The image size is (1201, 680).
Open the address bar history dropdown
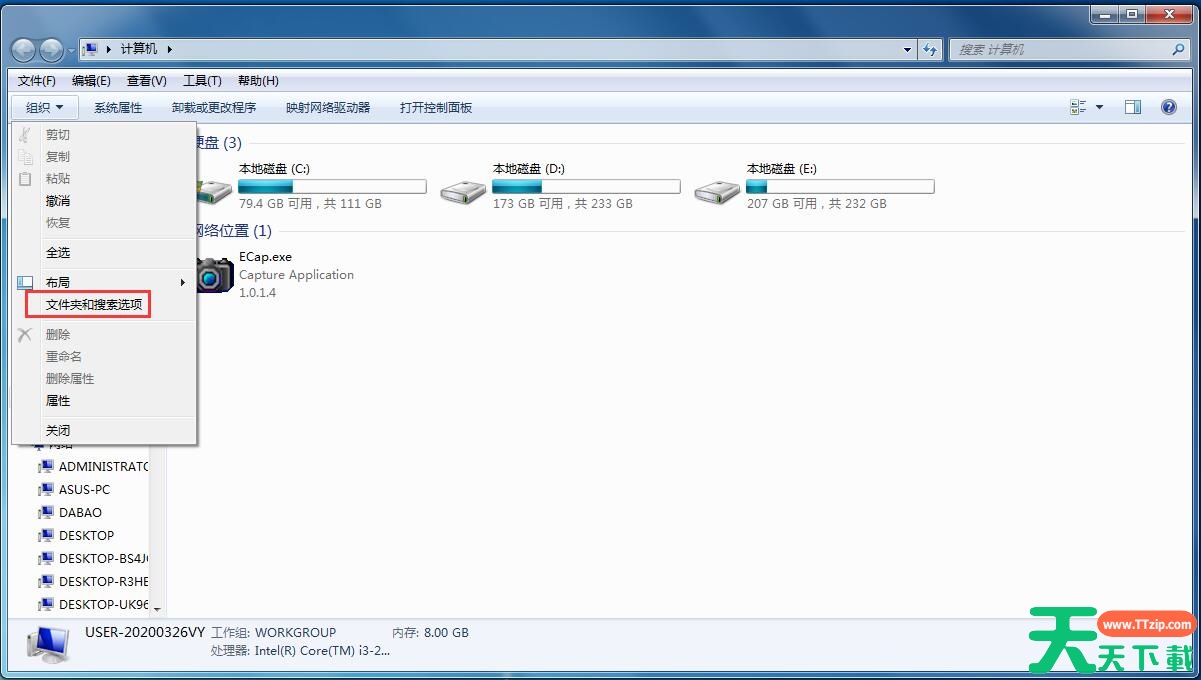coord(907,49)
